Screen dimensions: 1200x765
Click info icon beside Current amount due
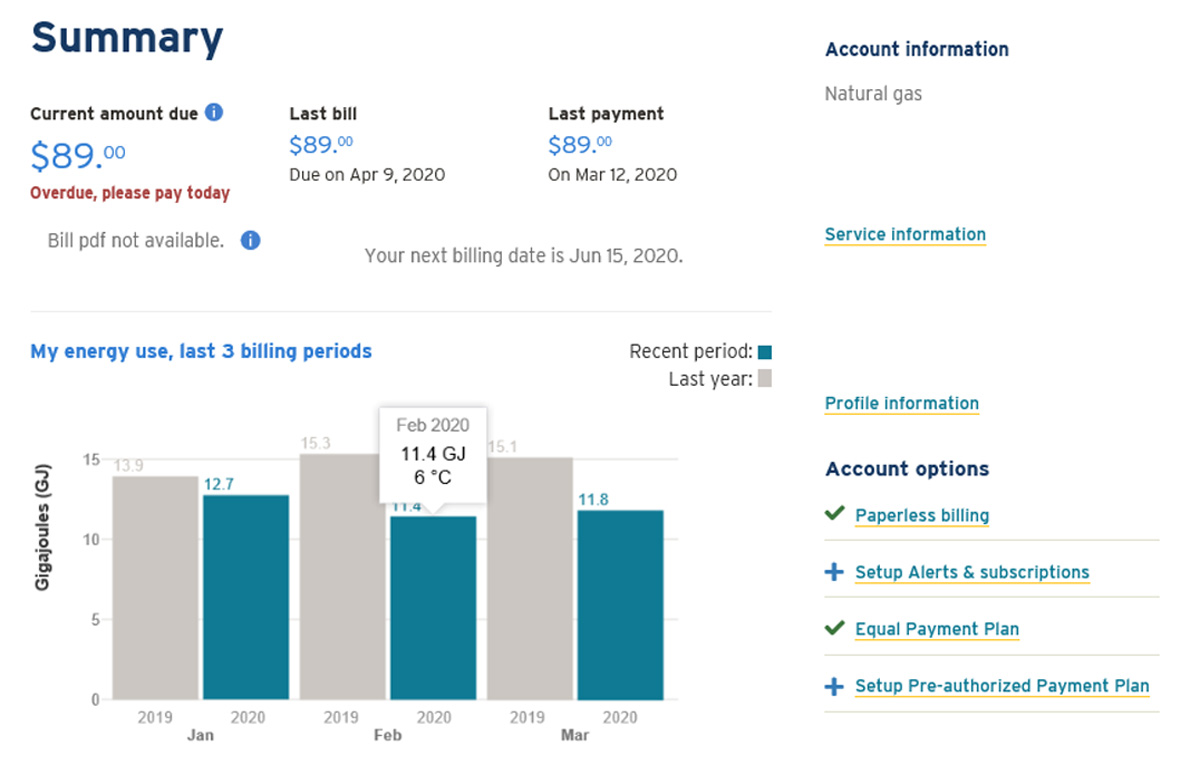pyautogui.click(x=214, y=113)
